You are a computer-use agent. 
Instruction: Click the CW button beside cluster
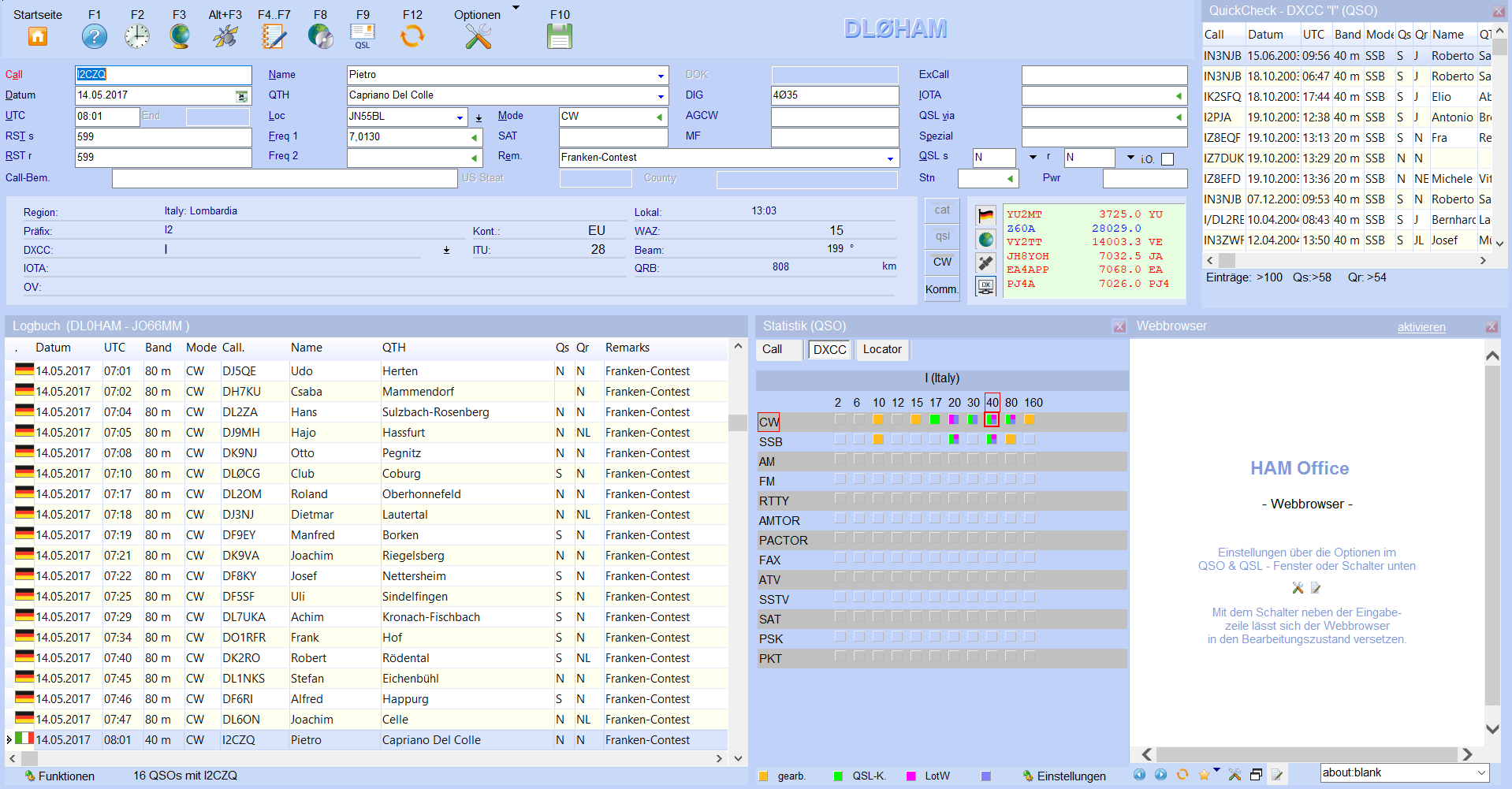pyautogui.click(x=942, y=262)
